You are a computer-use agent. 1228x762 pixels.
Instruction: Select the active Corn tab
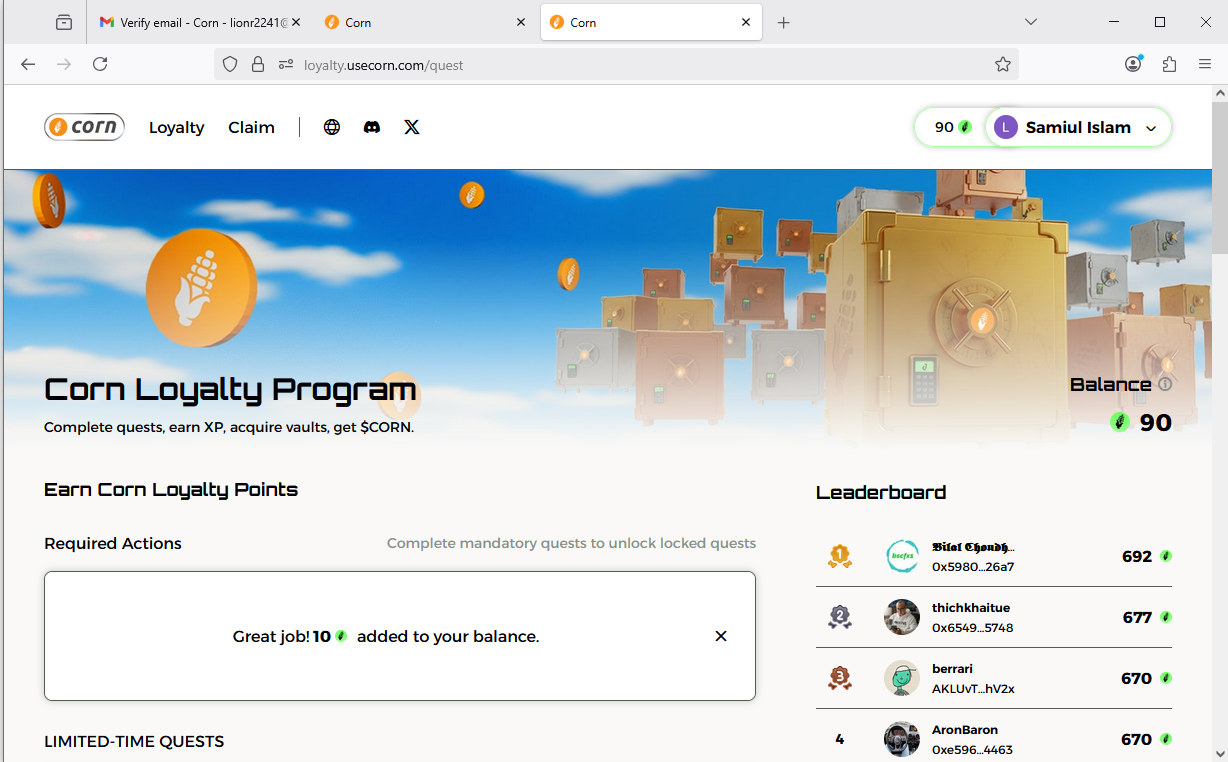click(x=651, y=22)
